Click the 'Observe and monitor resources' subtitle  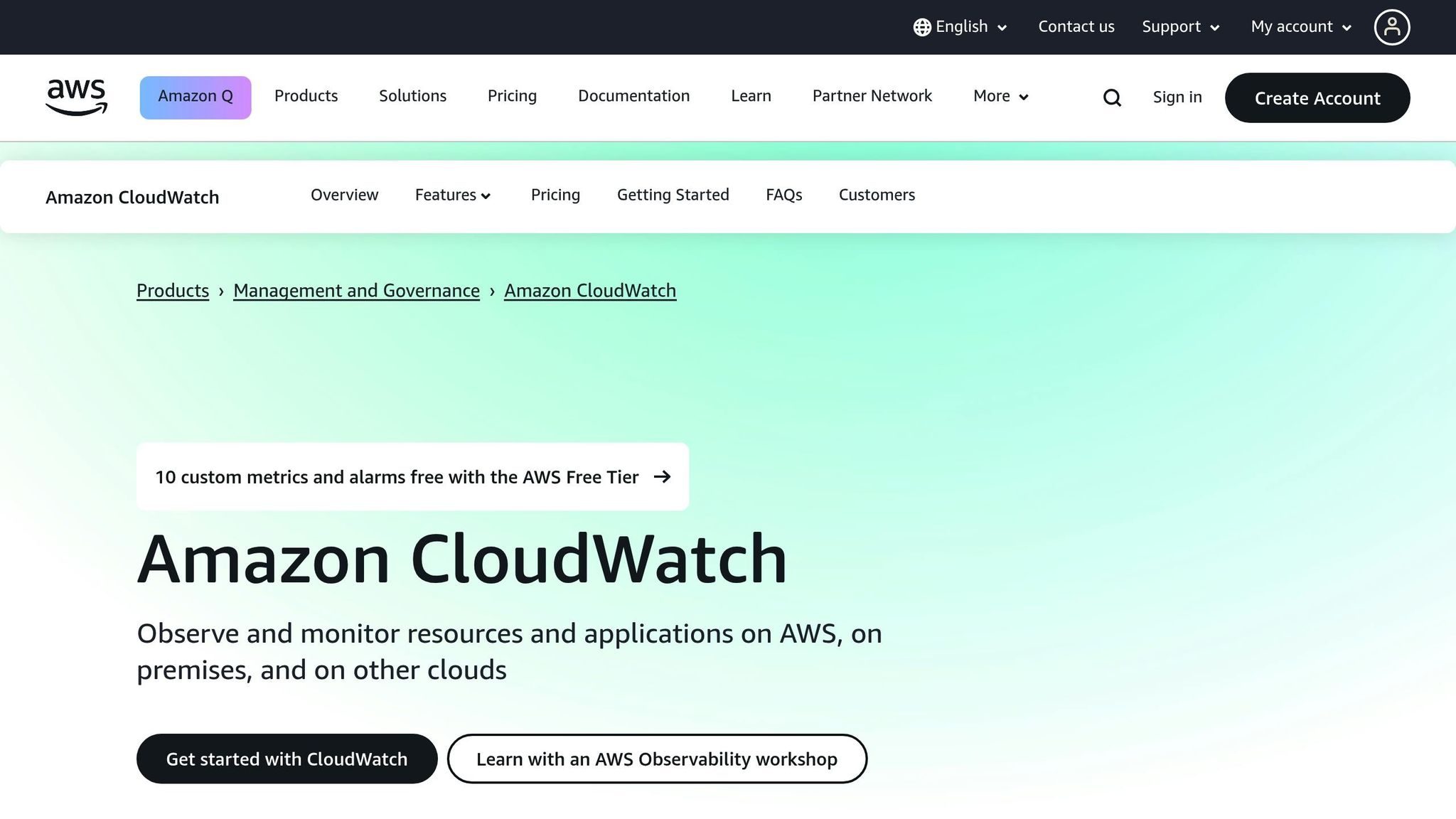509,651
